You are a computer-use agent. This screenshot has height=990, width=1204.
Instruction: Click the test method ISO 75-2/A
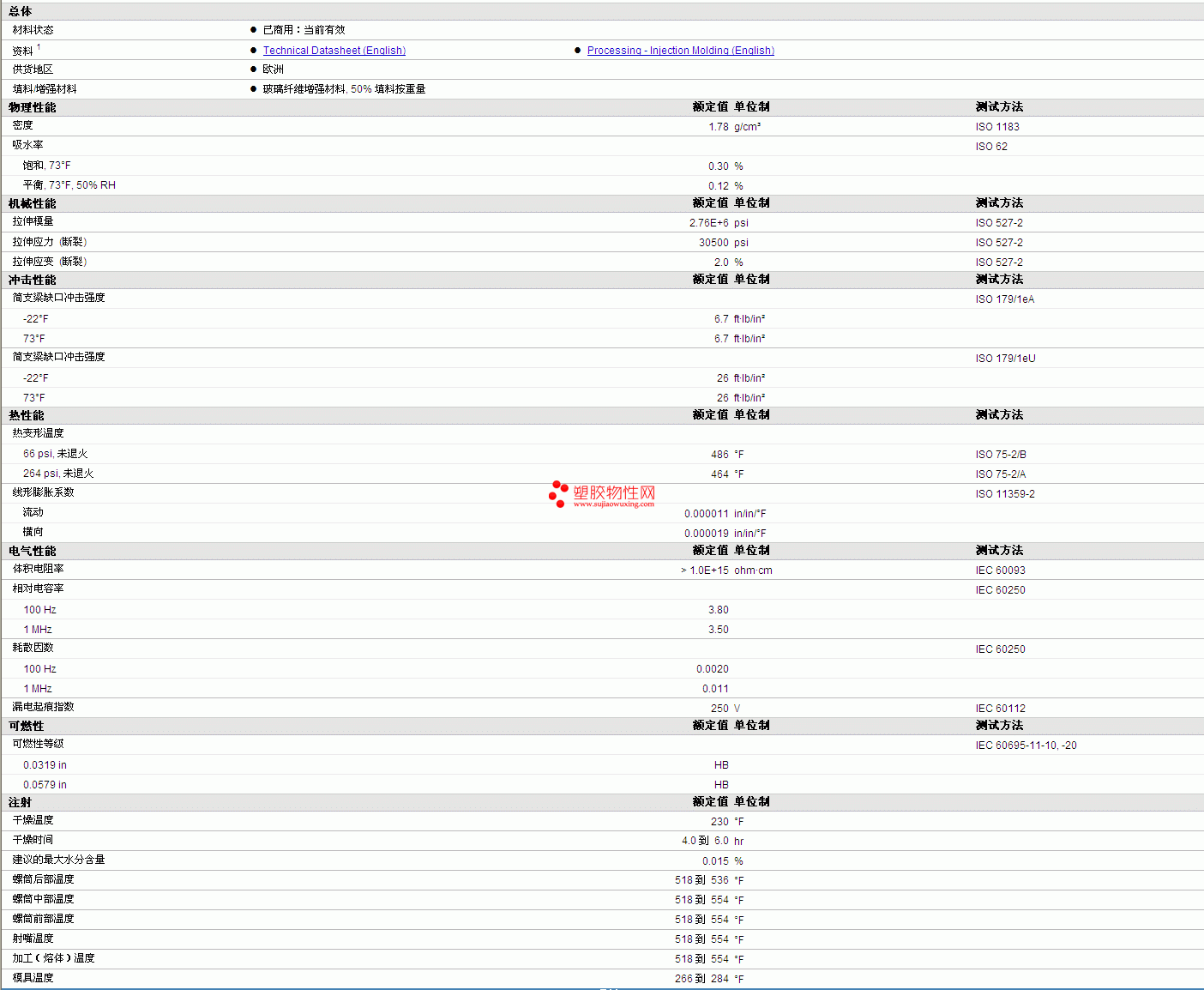tap(1001, 474)
